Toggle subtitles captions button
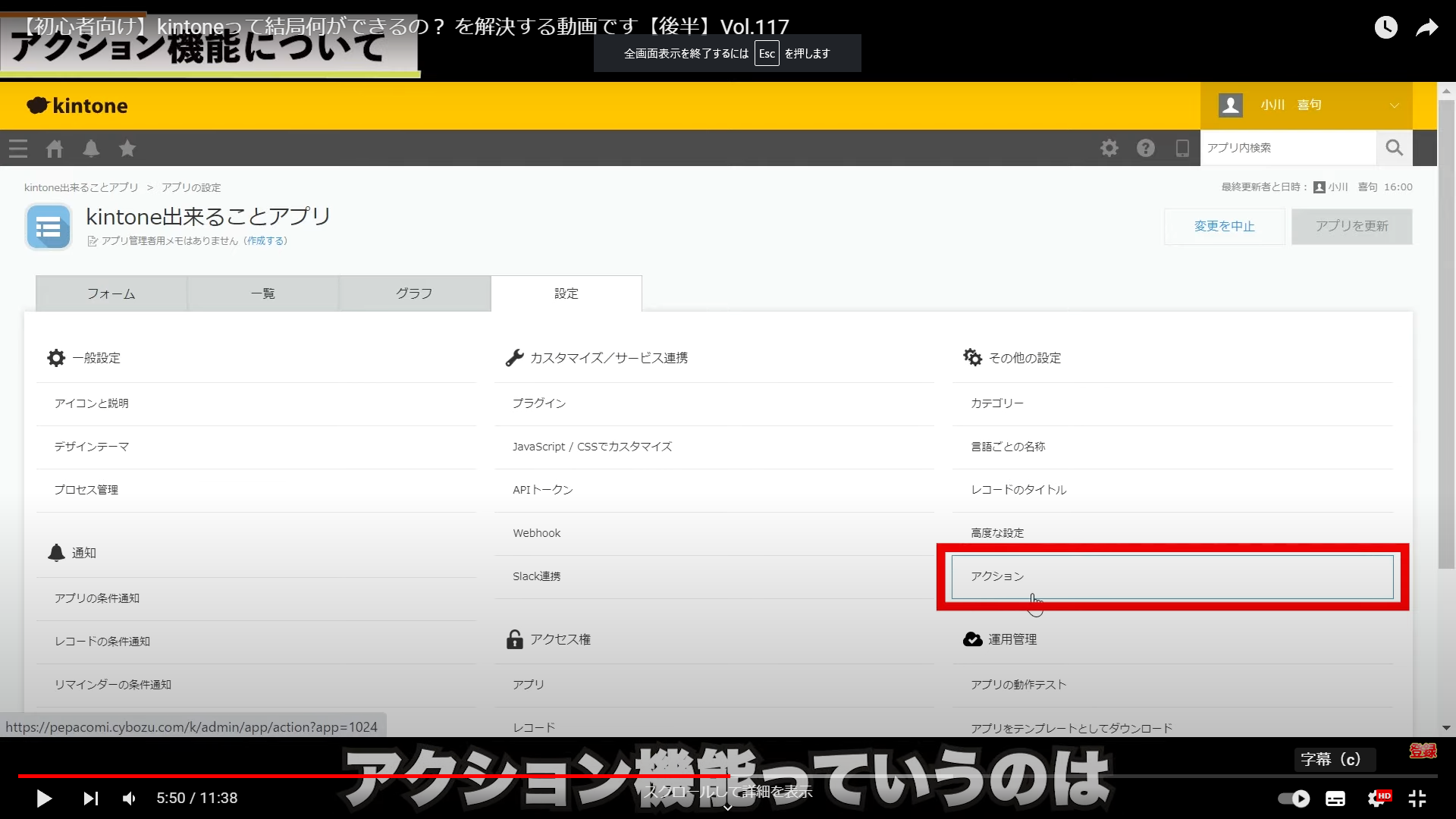The image size is (1456, 819). pos(1335,799)
